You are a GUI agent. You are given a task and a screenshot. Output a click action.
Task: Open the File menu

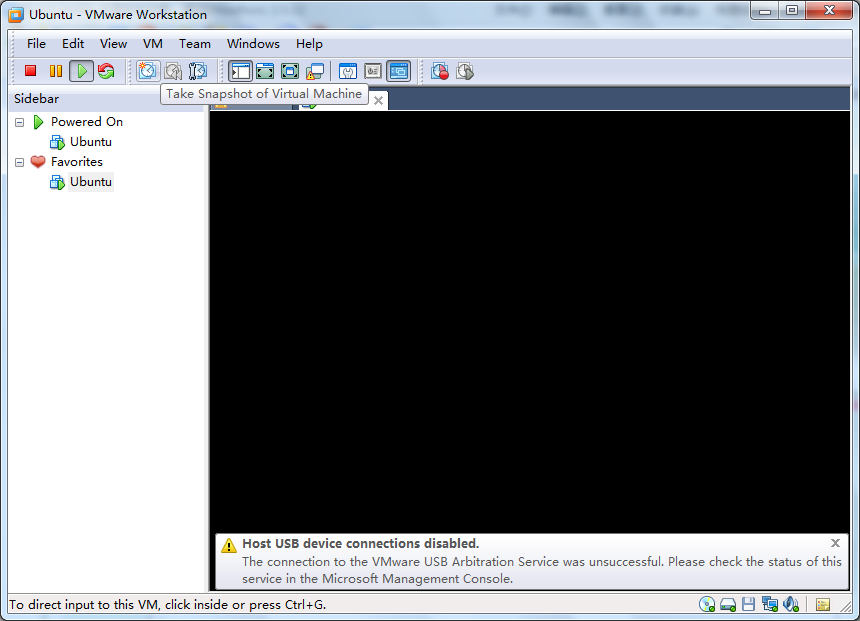point(36,44)
